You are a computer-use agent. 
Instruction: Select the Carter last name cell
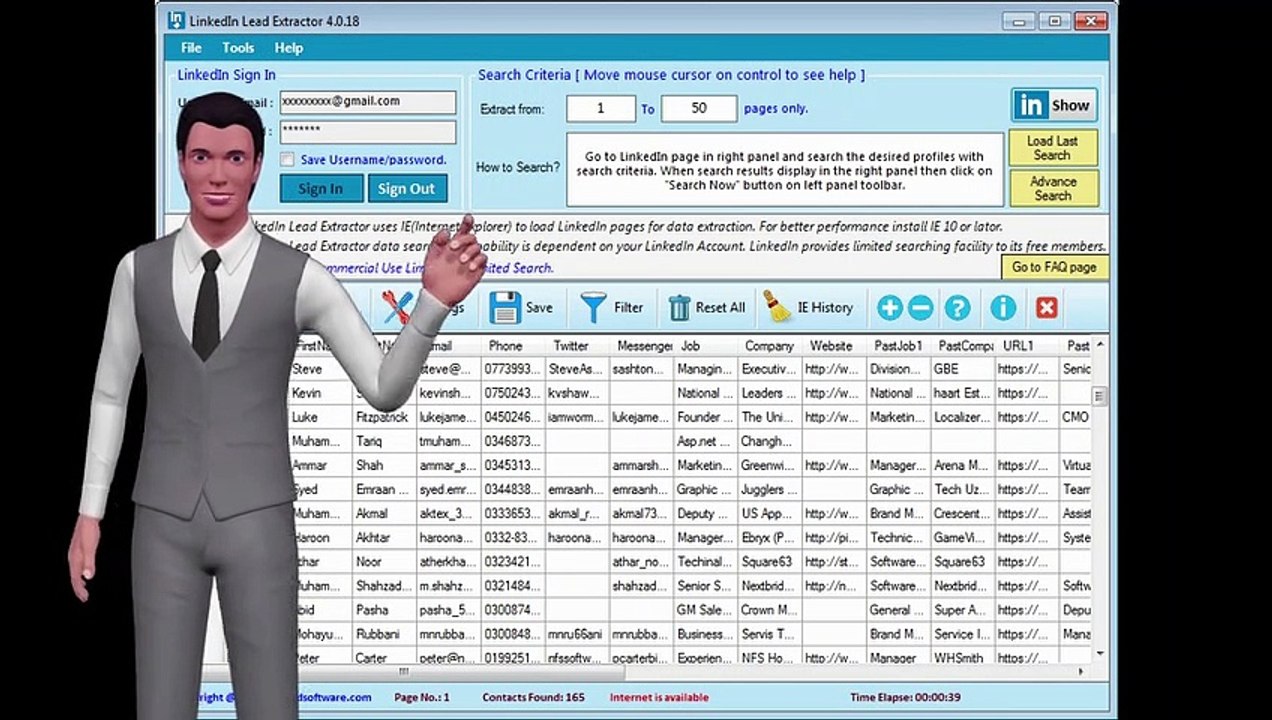(x=385, y=657)
